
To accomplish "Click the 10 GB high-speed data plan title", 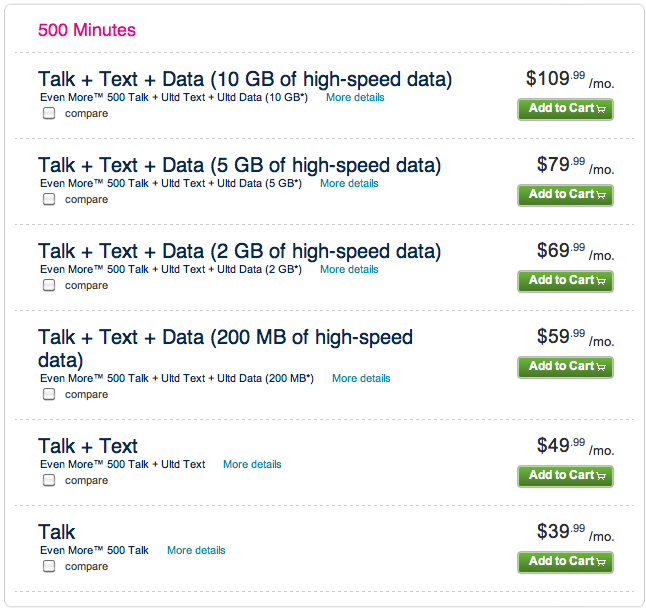I will pyautogui.click(x=245, y=79).
